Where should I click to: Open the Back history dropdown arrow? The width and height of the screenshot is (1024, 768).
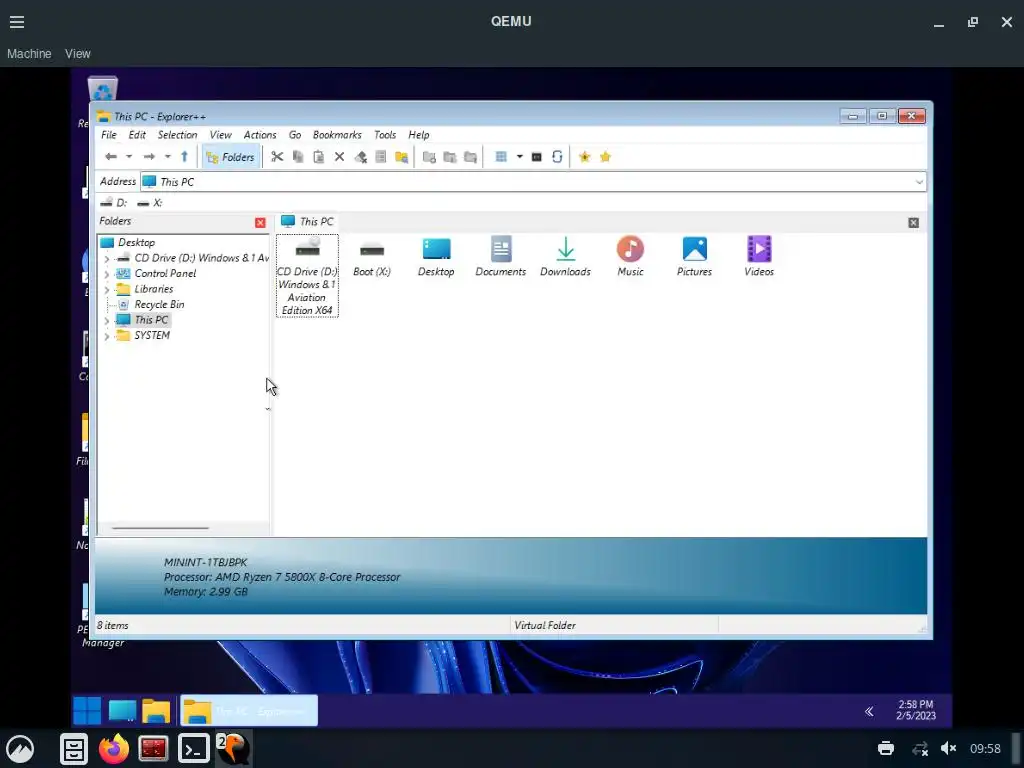pyautogui.click(x=129, y=157)
